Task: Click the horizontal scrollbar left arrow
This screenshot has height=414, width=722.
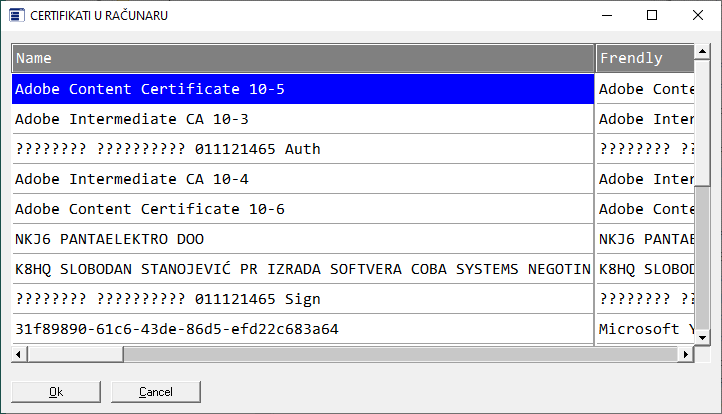Action: click(19, 354)
